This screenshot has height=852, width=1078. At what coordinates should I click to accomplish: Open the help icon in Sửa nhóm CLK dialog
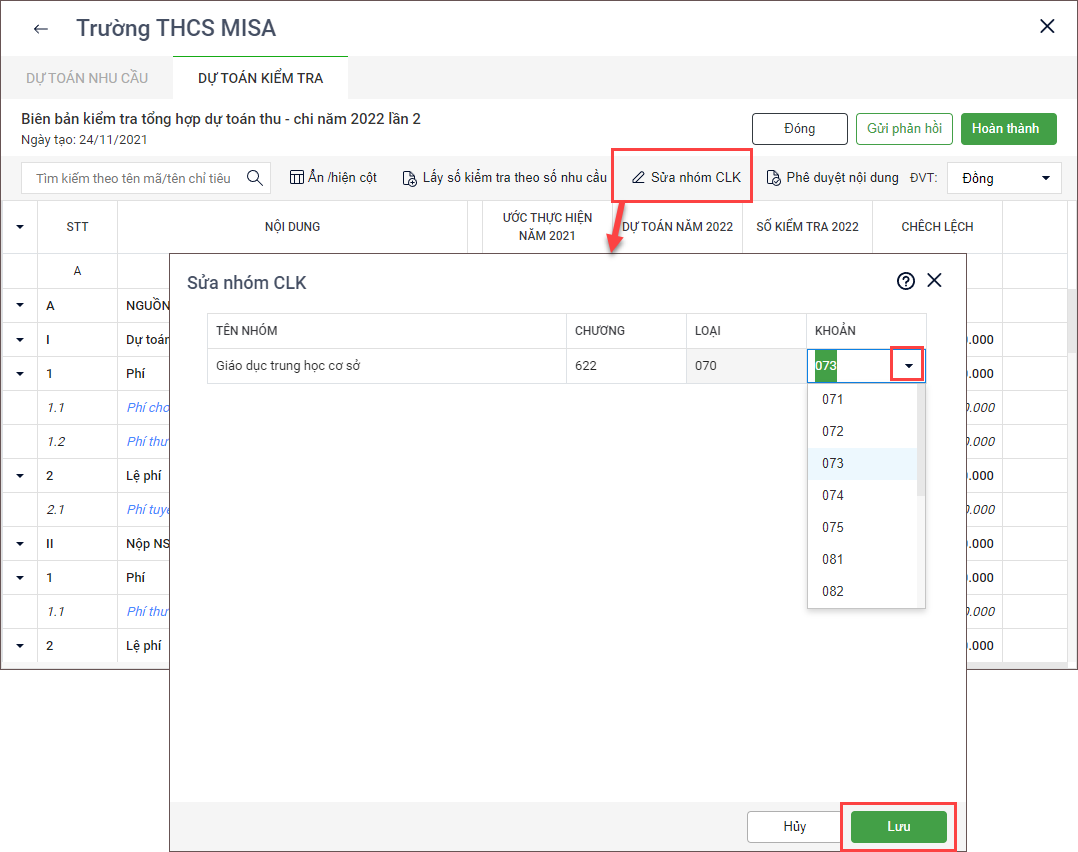pos(906,281)
